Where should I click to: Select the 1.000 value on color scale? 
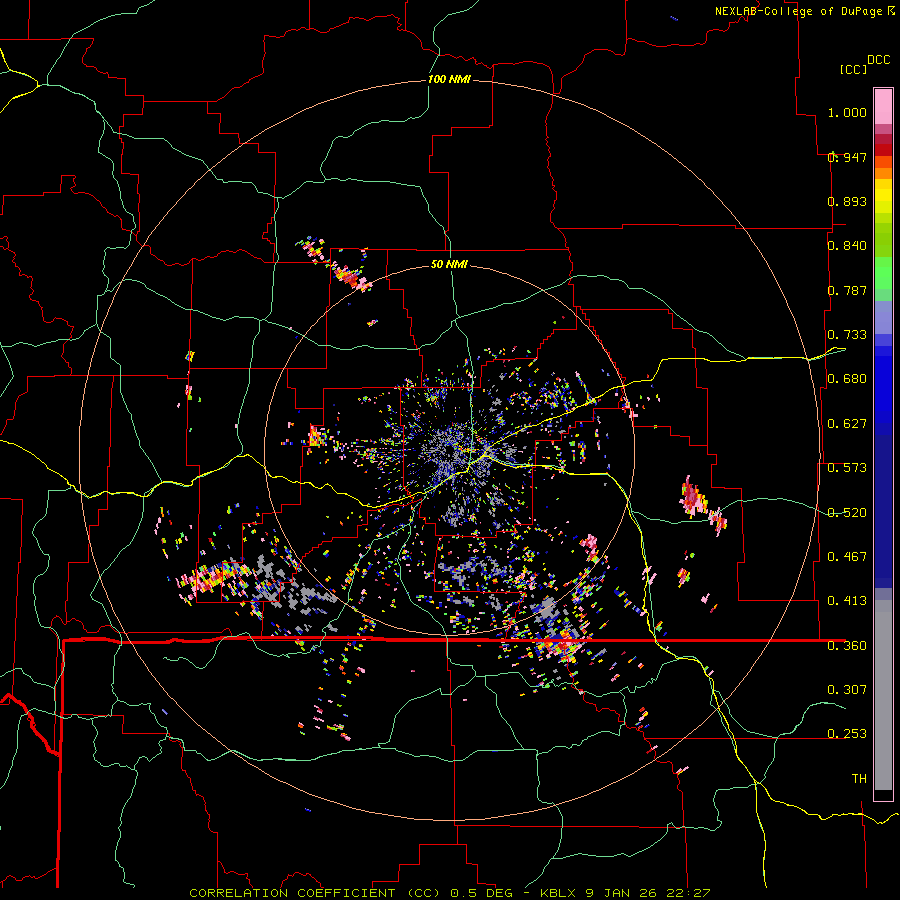click(847, 112)
